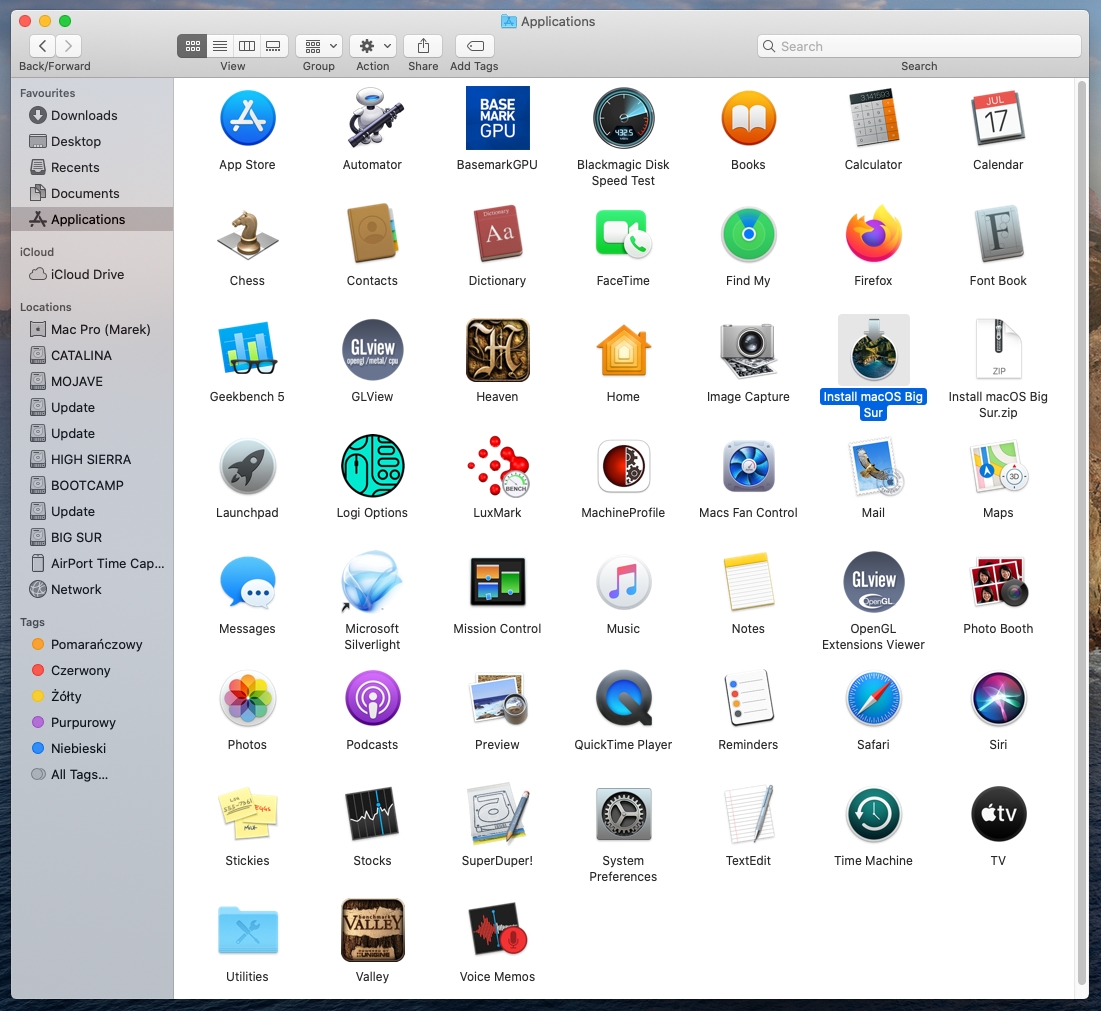Select the Install macOS Big Sur.zip file
The image size is (1101, 1011).
pos(998,350)
